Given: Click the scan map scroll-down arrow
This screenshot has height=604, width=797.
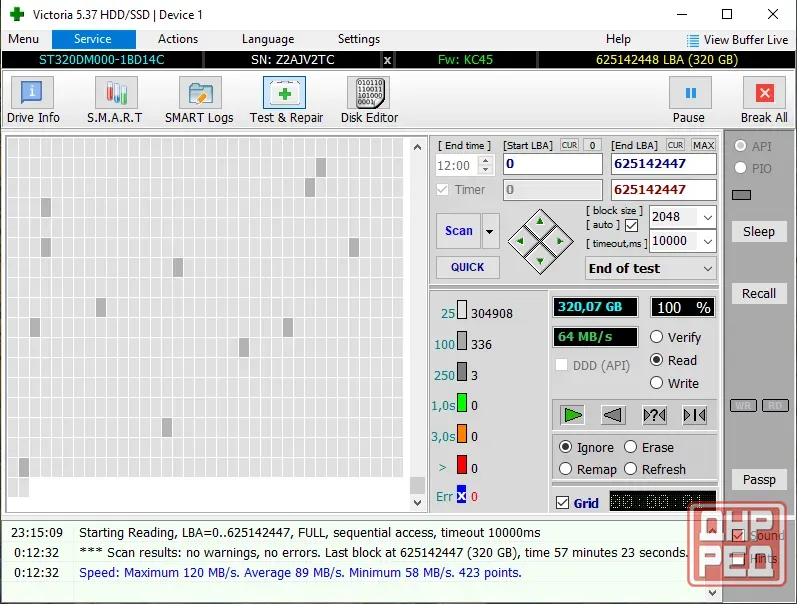Looking at the screenshot, I should click(417, 503).
